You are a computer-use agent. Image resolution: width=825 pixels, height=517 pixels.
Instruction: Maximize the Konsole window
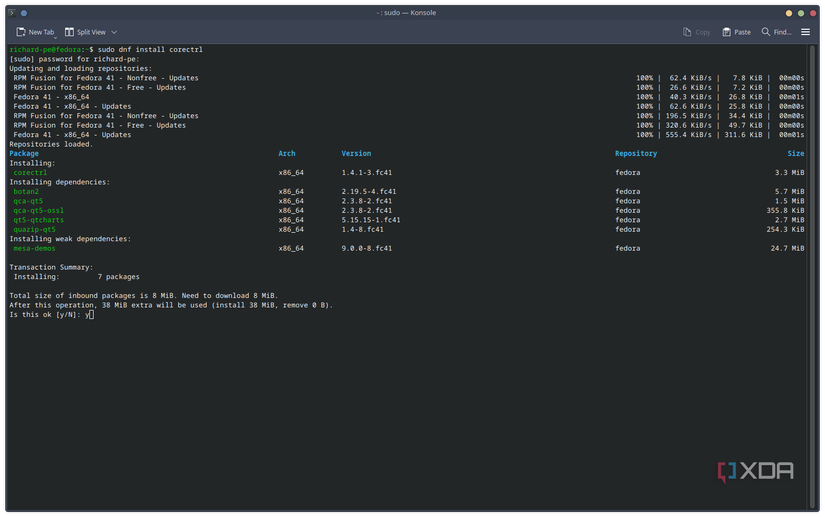tap(800, 13)
